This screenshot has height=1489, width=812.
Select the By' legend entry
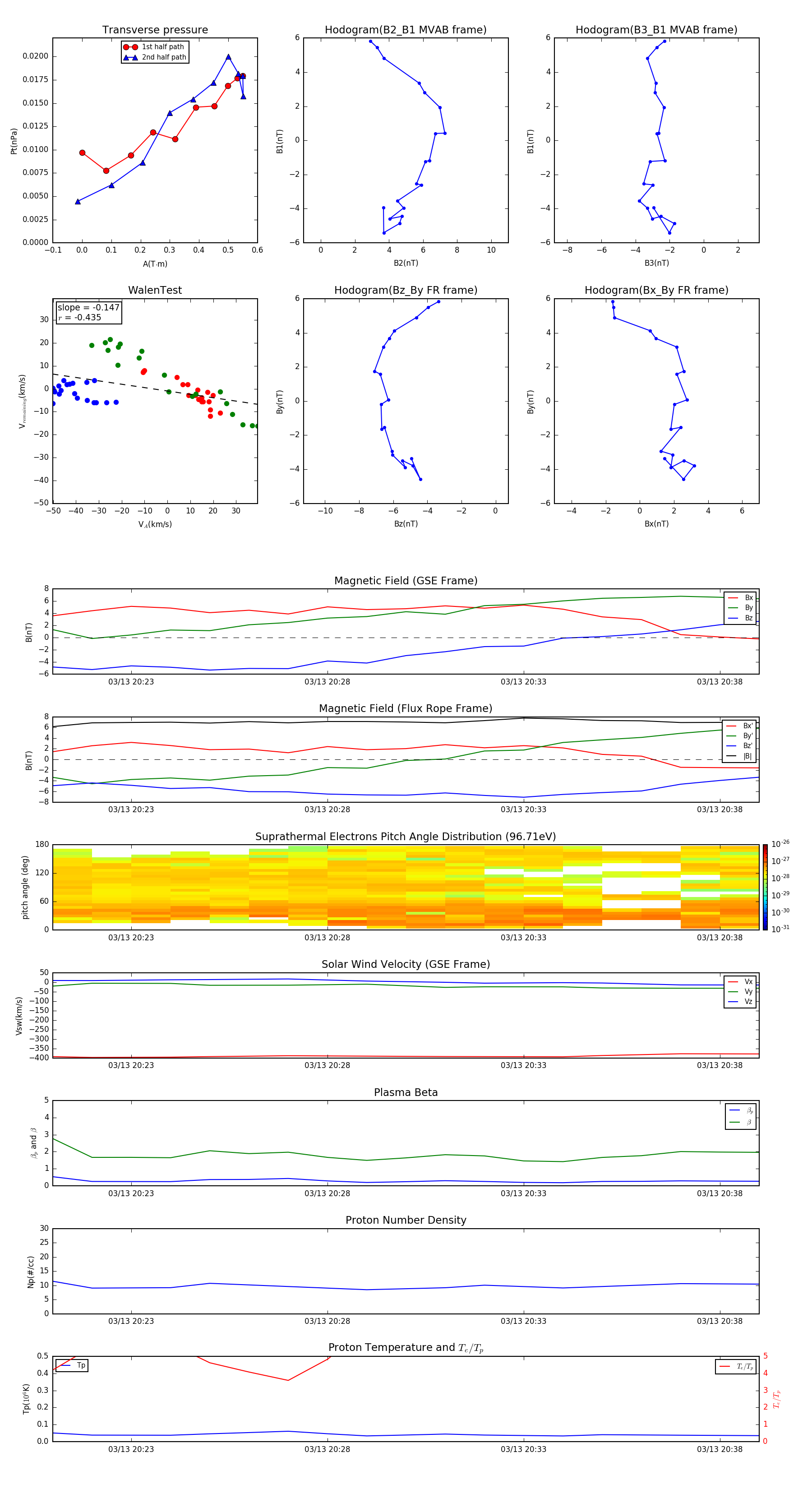(x=739, y=736)
